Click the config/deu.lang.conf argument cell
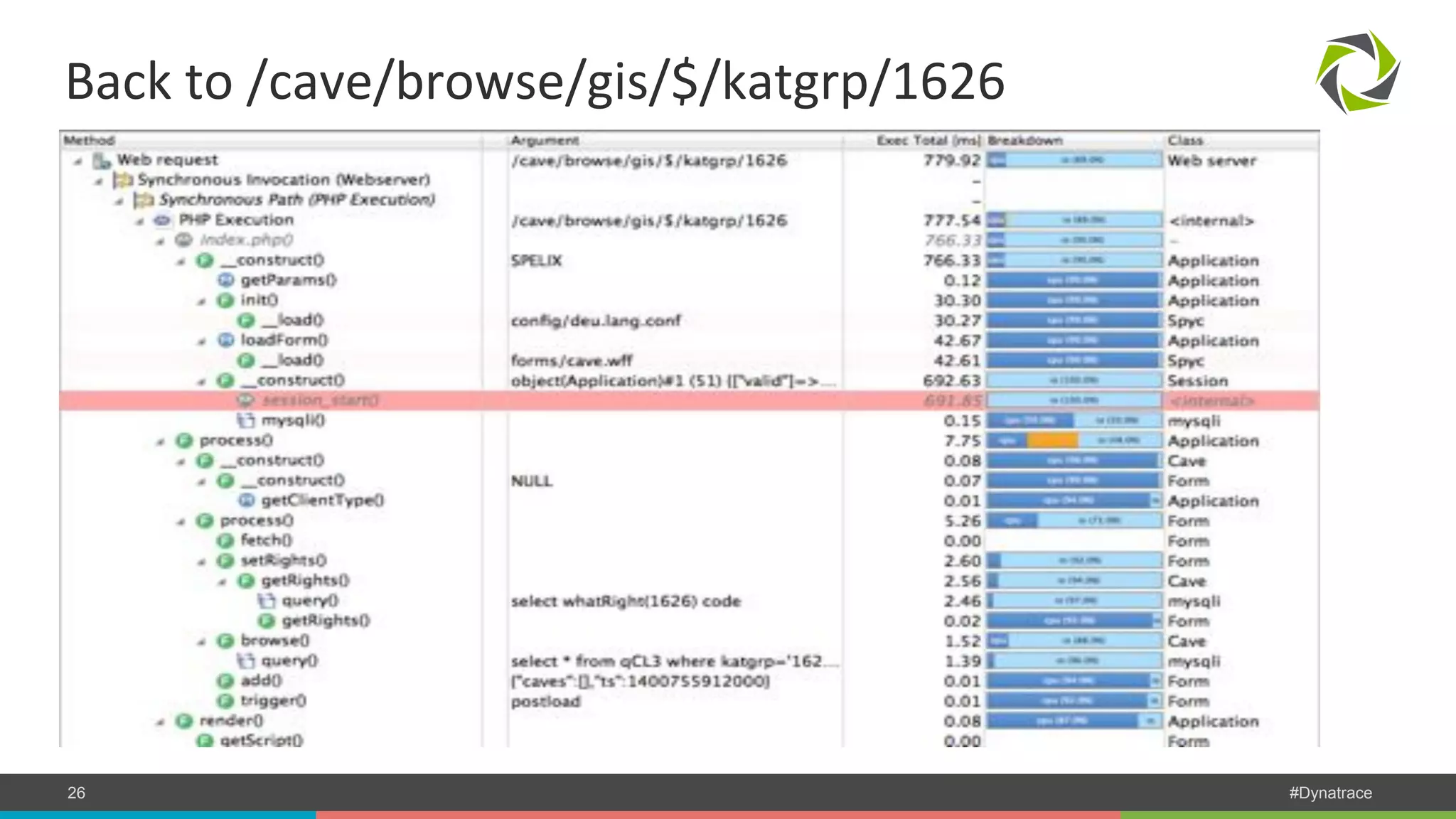The image size is (1456, 819). [x=596, y=321]
